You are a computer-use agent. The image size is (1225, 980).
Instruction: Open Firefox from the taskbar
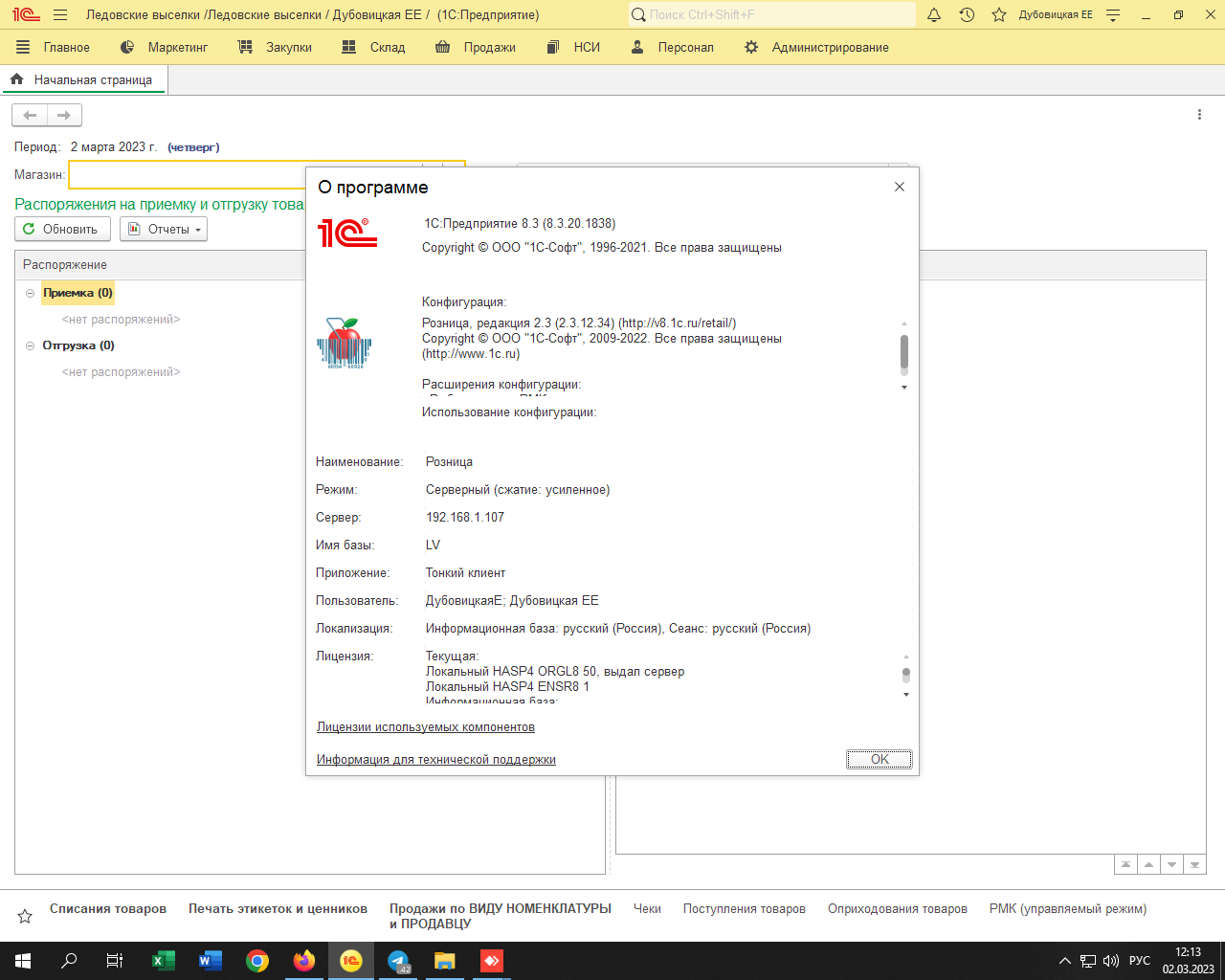(x=304, y=961)
